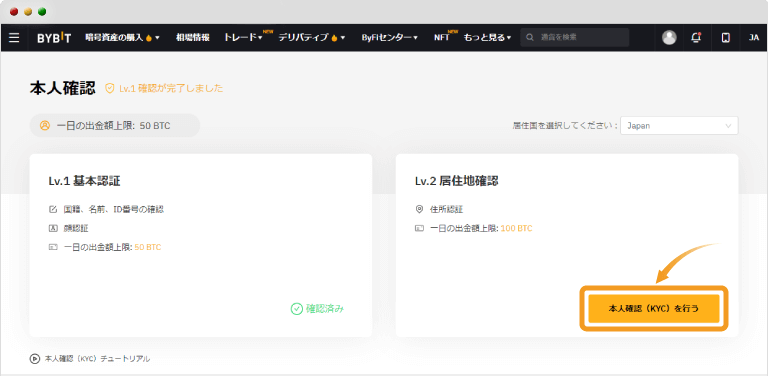
Task: Click Lv.2 居住地確認 heading
Action: coord(456,181)
